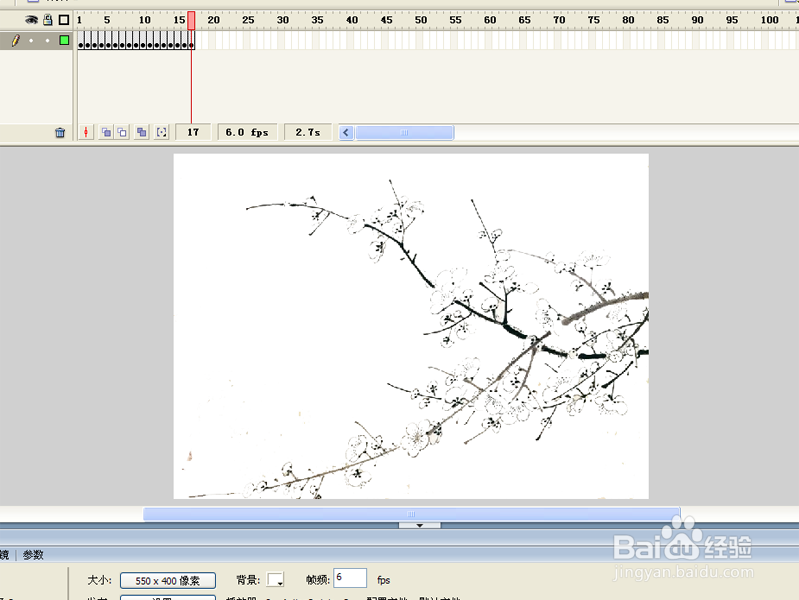The width and height of the screenshot is (799, 600).
Task: Click the center frame button
Action: coord(86,133)
